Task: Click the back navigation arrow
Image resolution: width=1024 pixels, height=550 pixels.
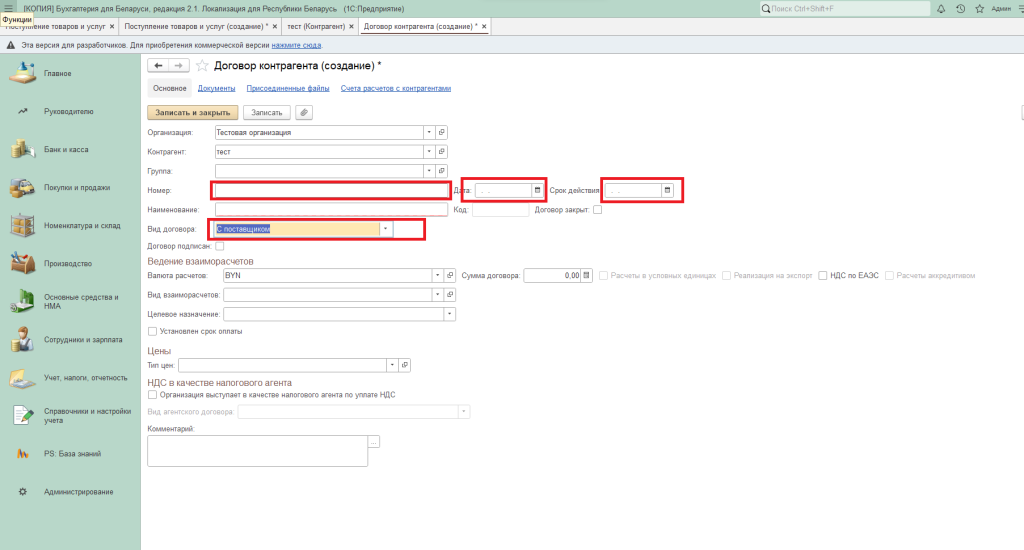Action: tap(157, 66)
